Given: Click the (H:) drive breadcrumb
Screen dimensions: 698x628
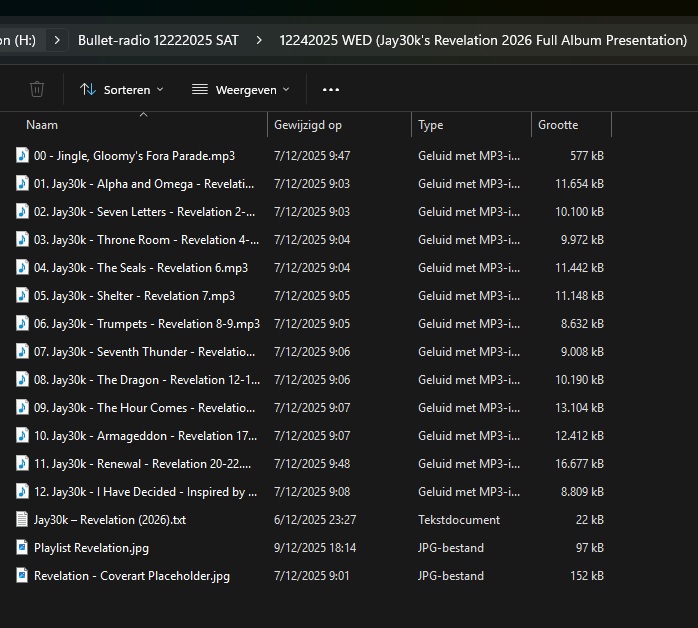Looking at the screenshot, I should (18, 41).
